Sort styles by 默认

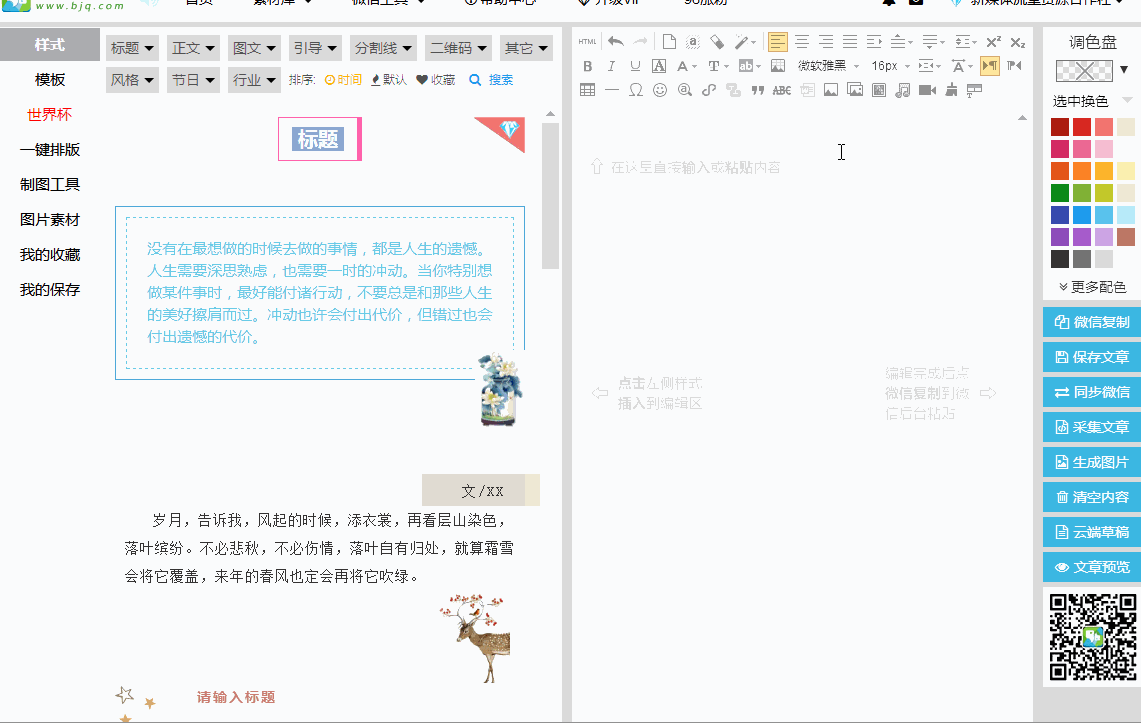[x=389, y=79]
